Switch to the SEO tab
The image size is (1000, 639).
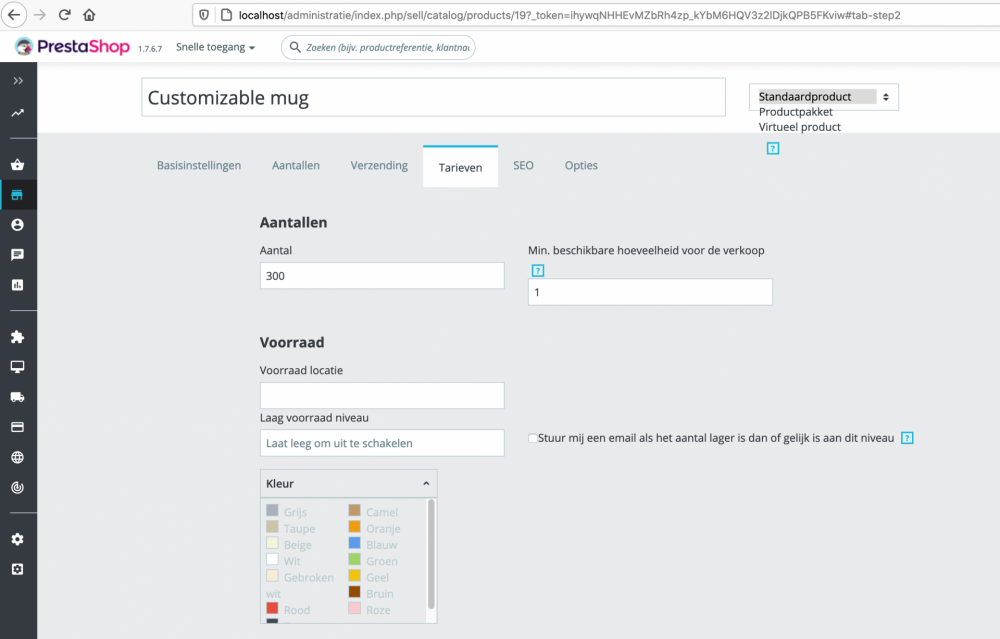tap(523, 166)
